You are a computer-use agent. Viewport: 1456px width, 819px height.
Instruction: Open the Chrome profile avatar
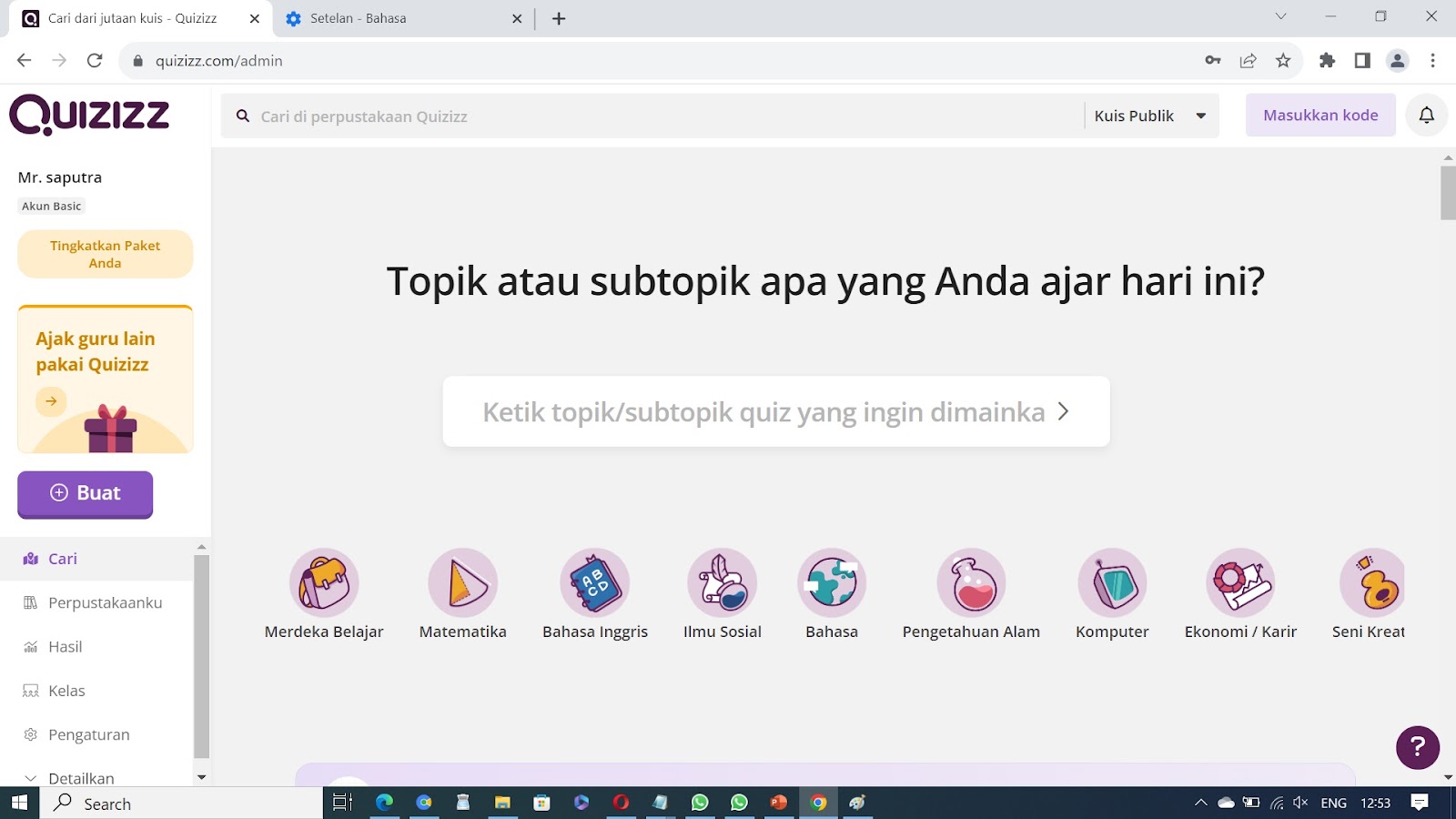1398,61
